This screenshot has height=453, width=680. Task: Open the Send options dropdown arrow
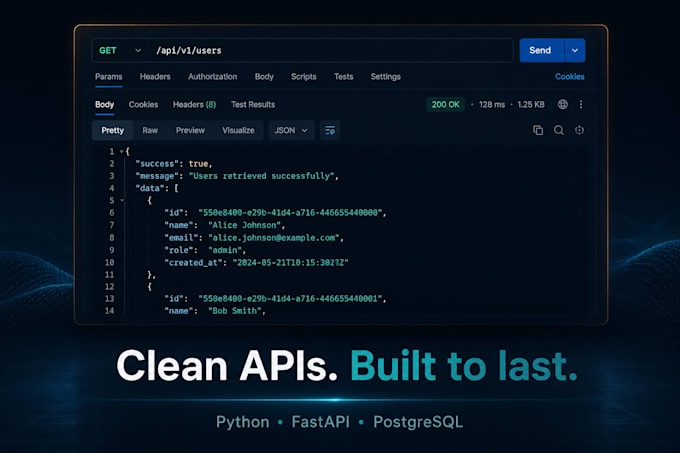pos(575,50)
